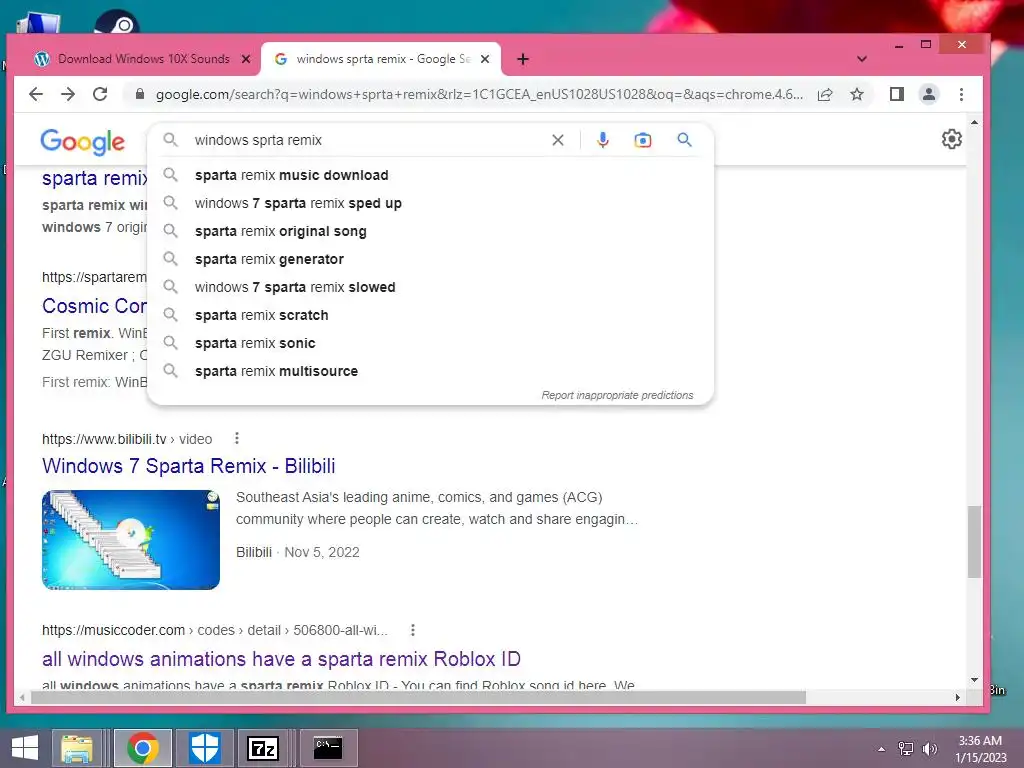Go back to the previous page
Viewport: 1024px width, 768px height.
click(x=36, y=94)
